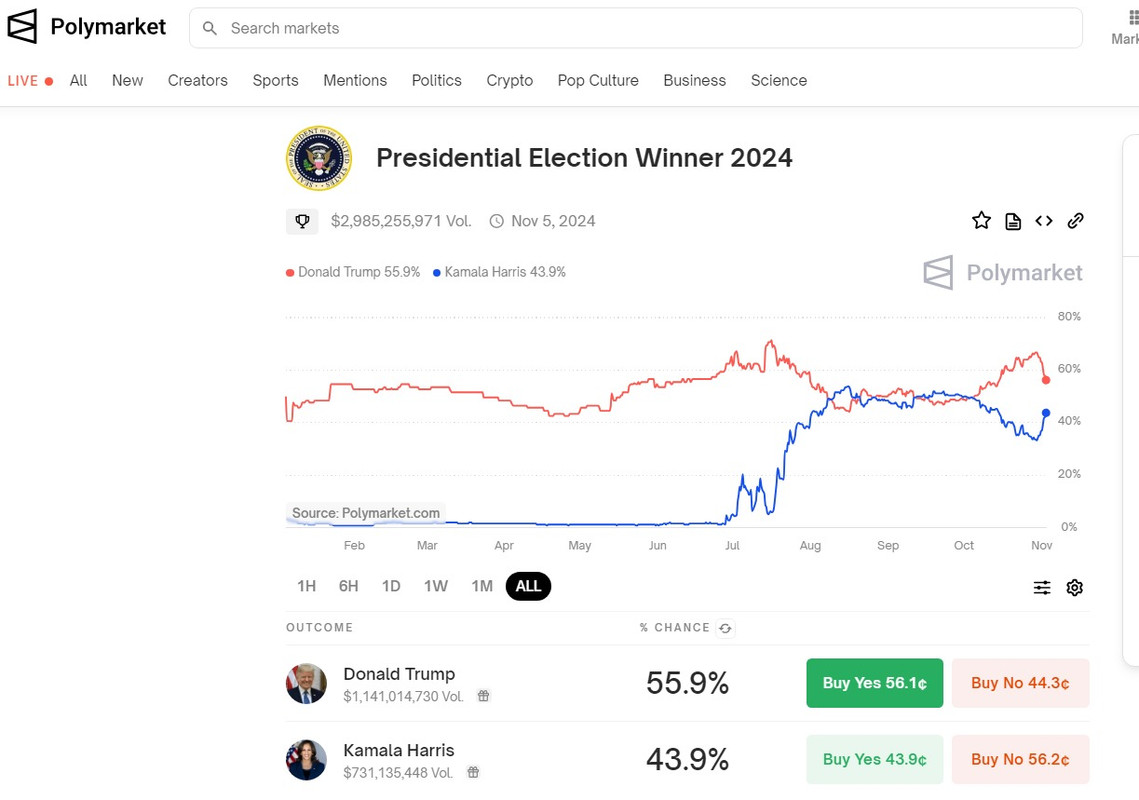This screenshot has width=1139, height=800.
Task: Click the star icon to favorite this market
Action: (981, 221)
